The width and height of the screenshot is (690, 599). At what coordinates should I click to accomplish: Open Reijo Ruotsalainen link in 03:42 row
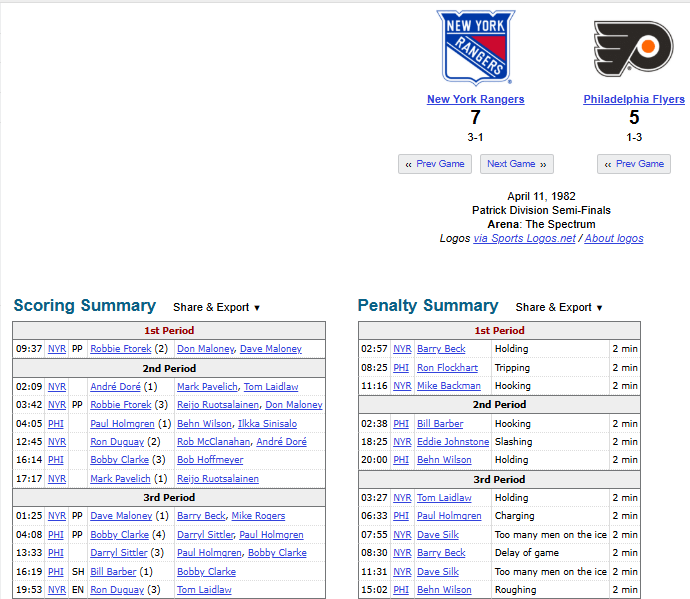pyautogui.click(x=218, y=405)
